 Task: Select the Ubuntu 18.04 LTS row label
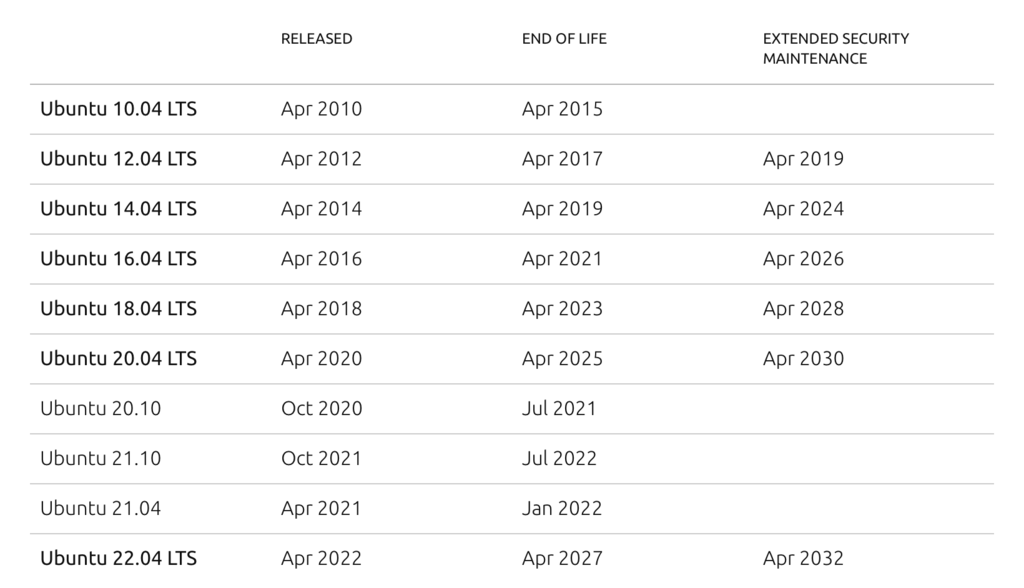tap(118, 308)
